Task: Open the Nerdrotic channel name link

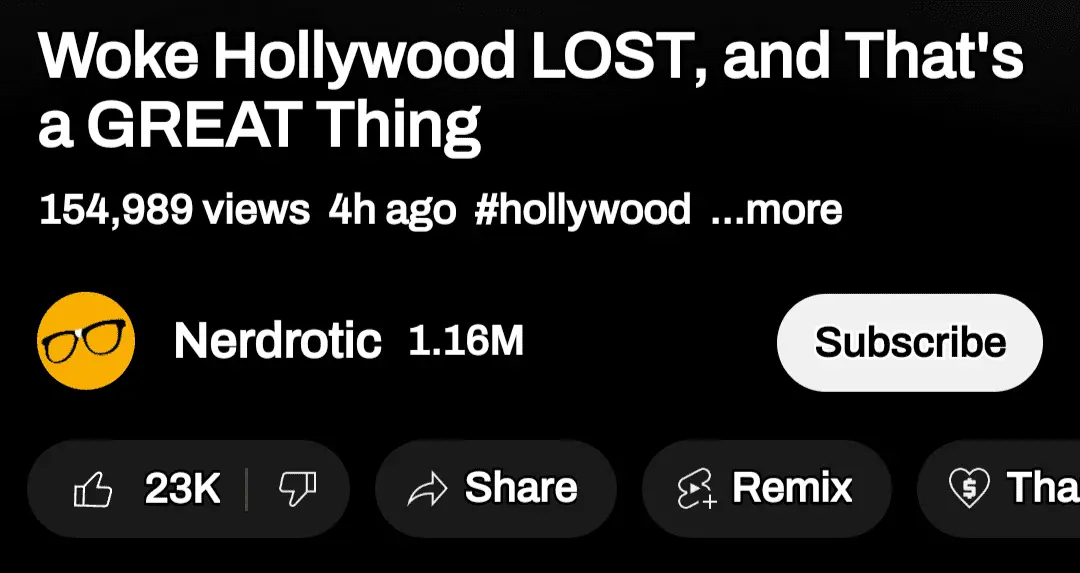Action: [x=277, y=342]
